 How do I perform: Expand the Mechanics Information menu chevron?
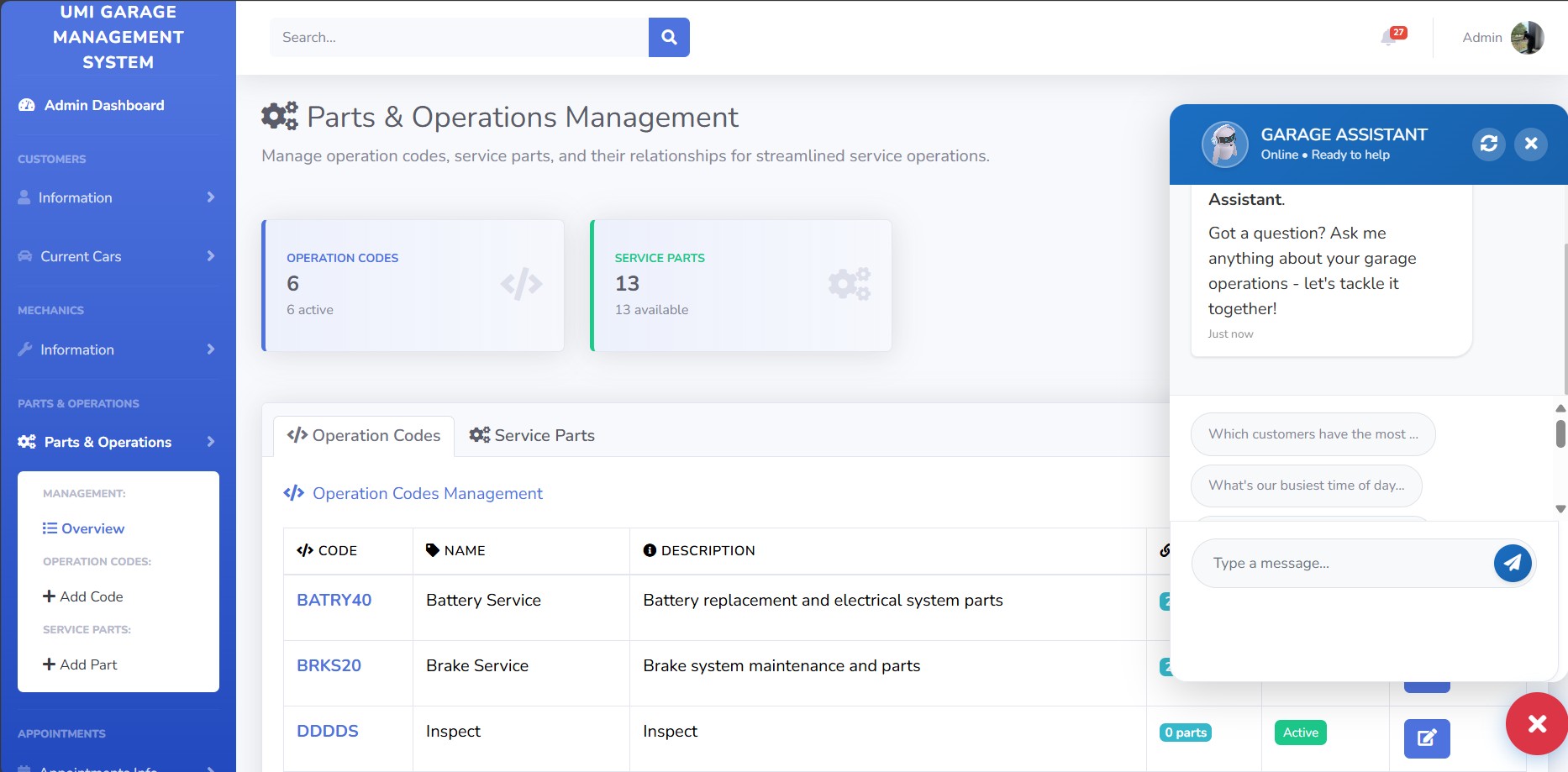pyautogui.click(x=211, y=349)
